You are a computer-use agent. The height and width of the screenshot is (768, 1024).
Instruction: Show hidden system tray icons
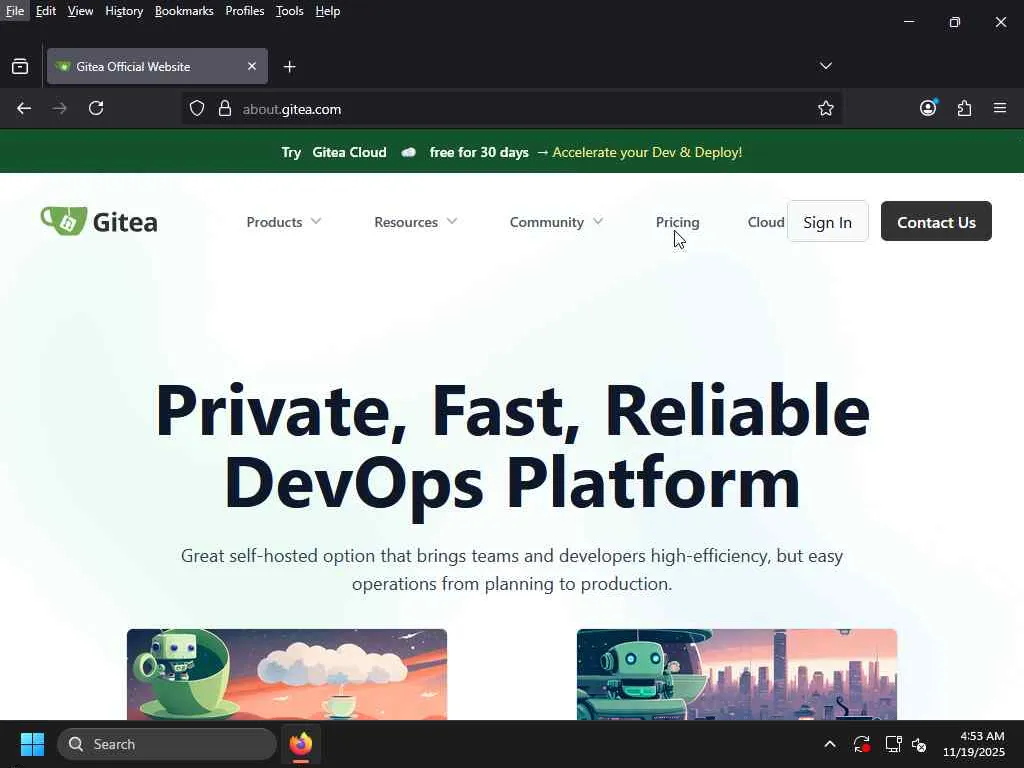click(x=829, y=744)
